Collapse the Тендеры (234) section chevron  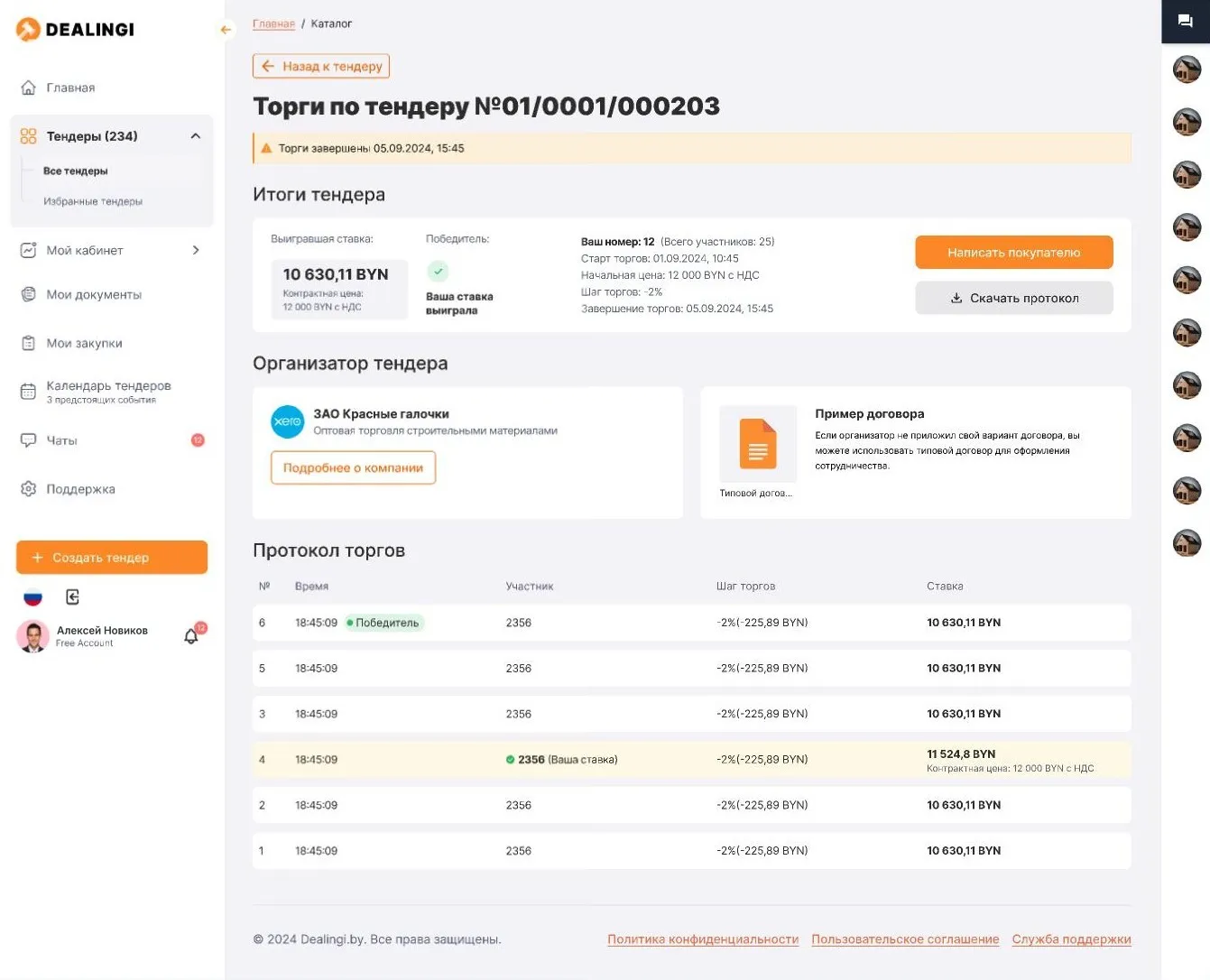coord(196,136)
